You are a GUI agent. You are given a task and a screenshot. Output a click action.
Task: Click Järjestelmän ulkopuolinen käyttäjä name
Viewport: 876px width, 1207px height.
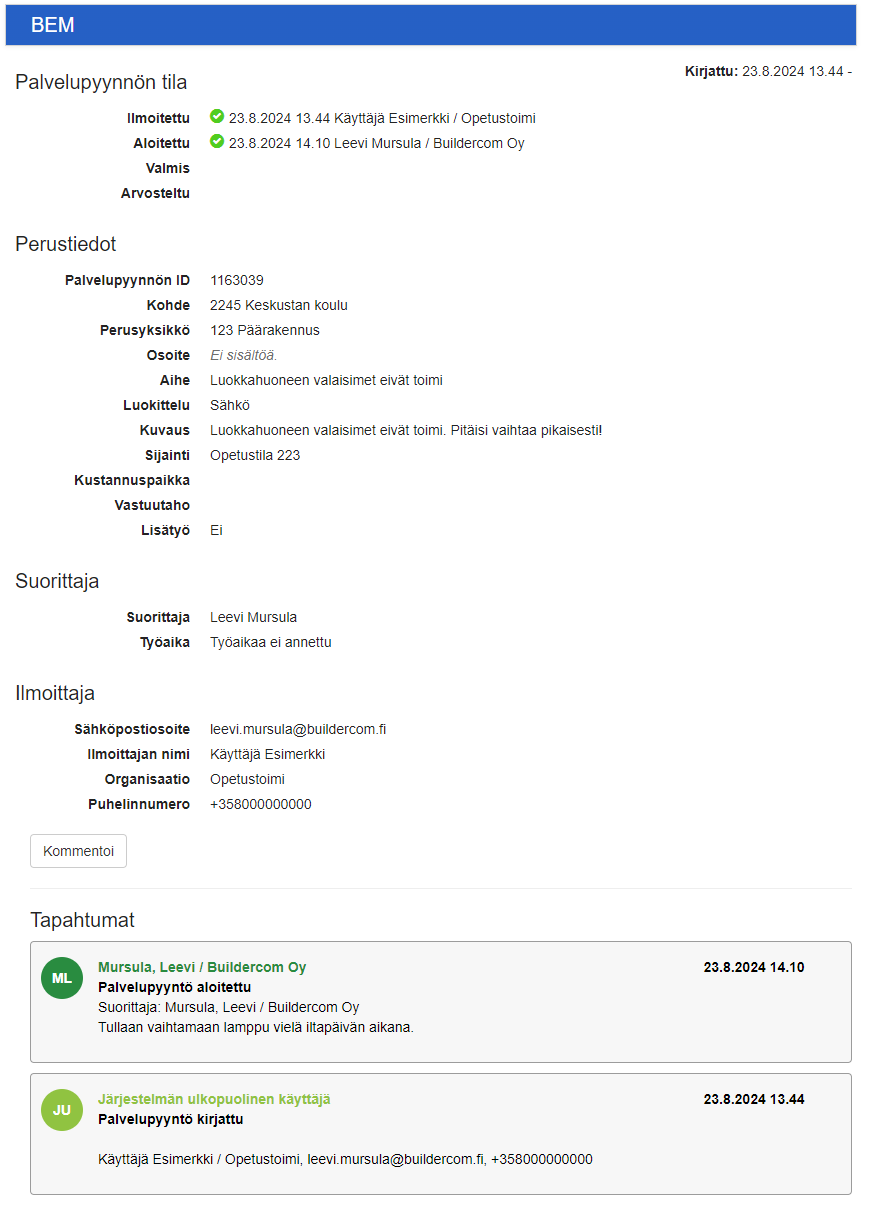pos(214,1099)
